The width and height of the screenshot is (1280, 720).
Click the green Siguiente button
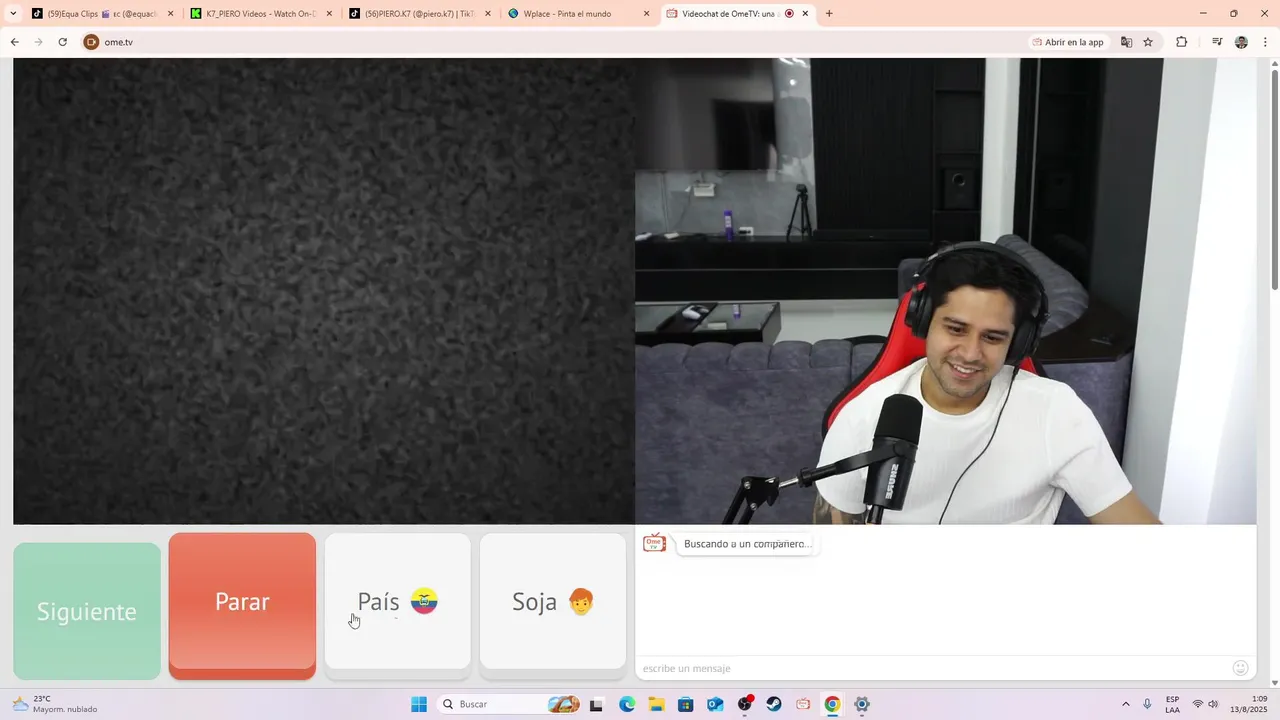(x=87, y=611)
